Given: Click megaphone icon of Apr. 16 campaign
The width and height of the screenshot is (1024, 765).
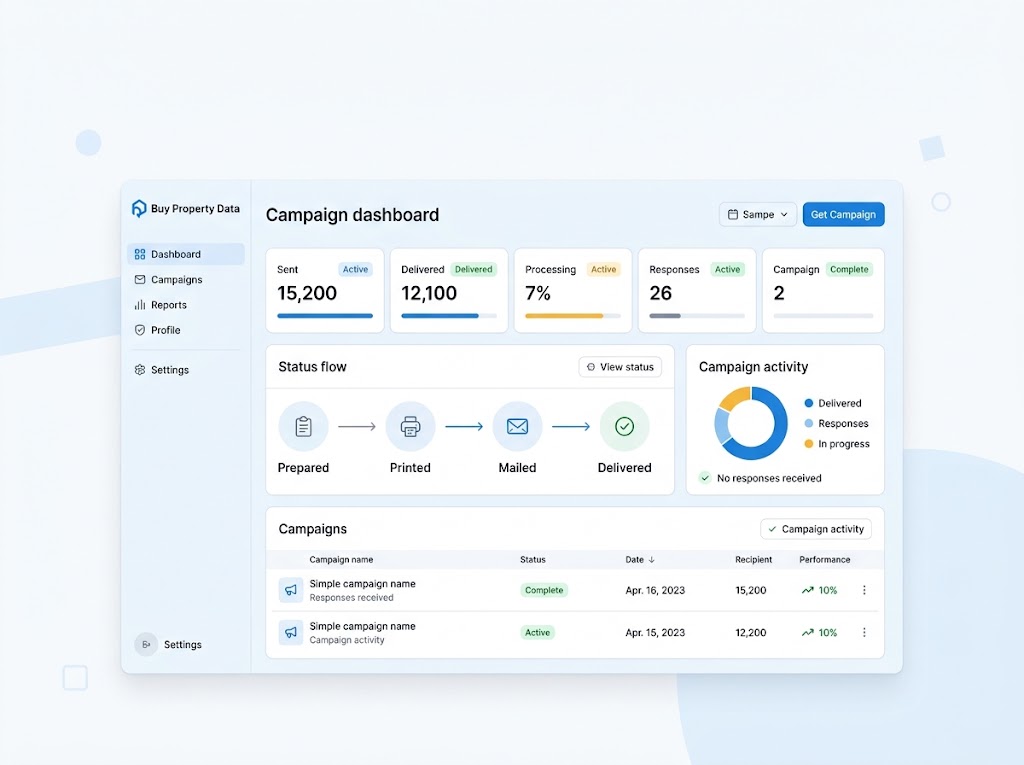Looking at the screenshot, I should click(291, 590).
